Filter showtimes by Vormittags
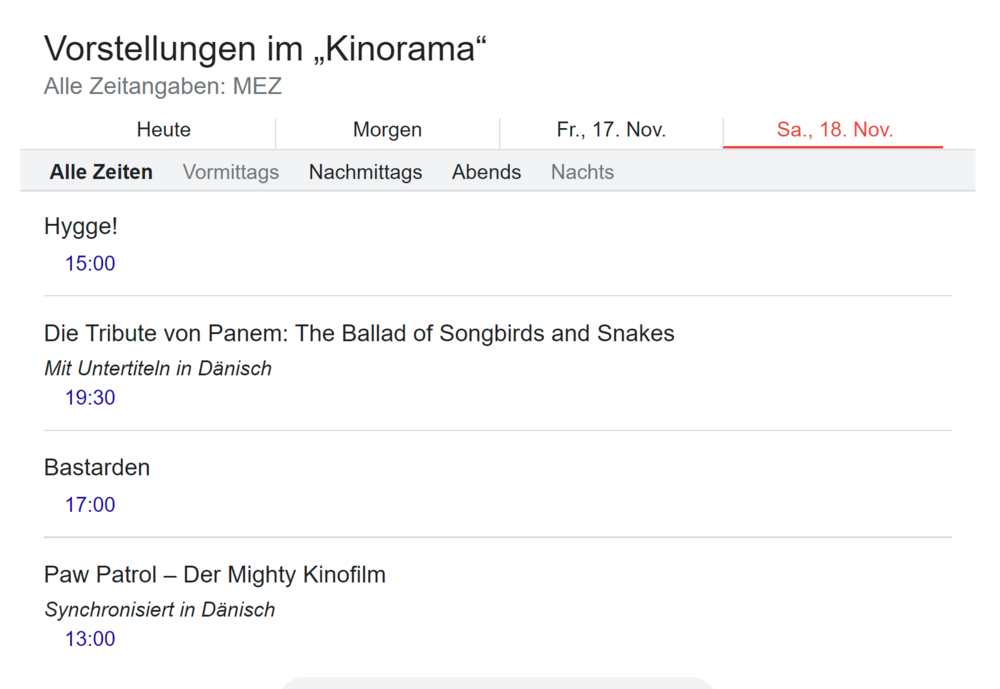 [231, 172]
